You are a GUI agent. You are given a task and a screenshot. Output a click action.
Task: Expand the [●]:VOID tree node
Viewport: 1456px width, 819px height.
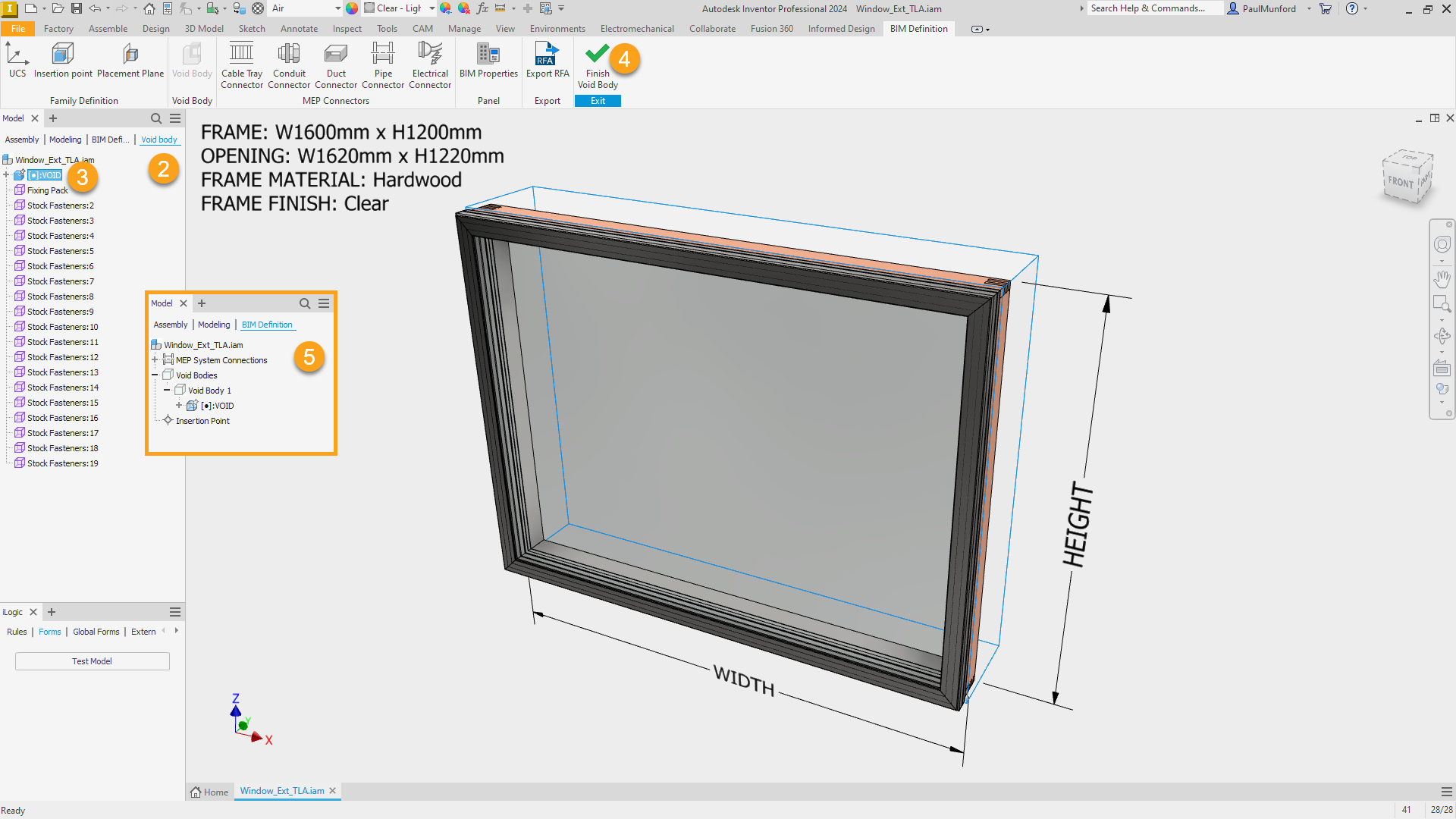[6, 175]
